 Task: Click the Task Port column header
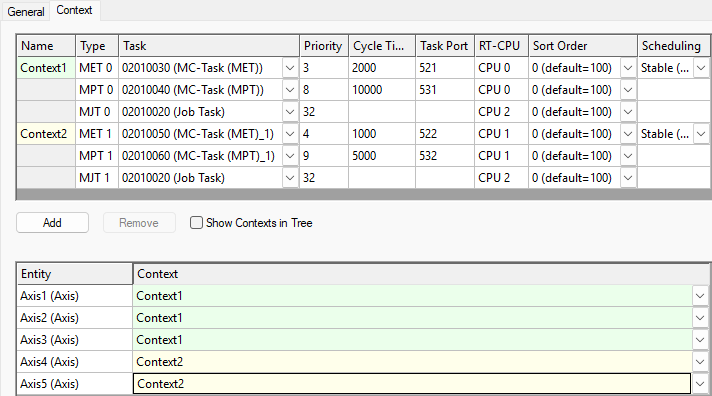pyautogui.click(x=445, y=46)
